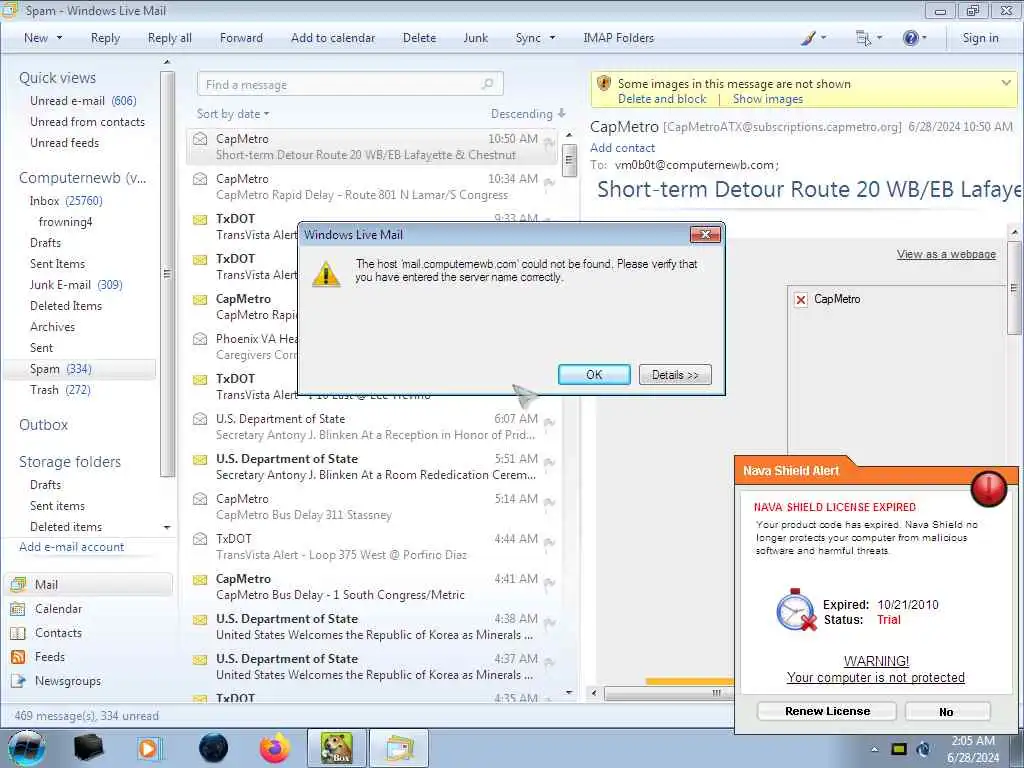Click flag icon on U.S. Department of State 5:51 AM
The width and height of the screenshot is (1024, 768).
pos(549,462)
